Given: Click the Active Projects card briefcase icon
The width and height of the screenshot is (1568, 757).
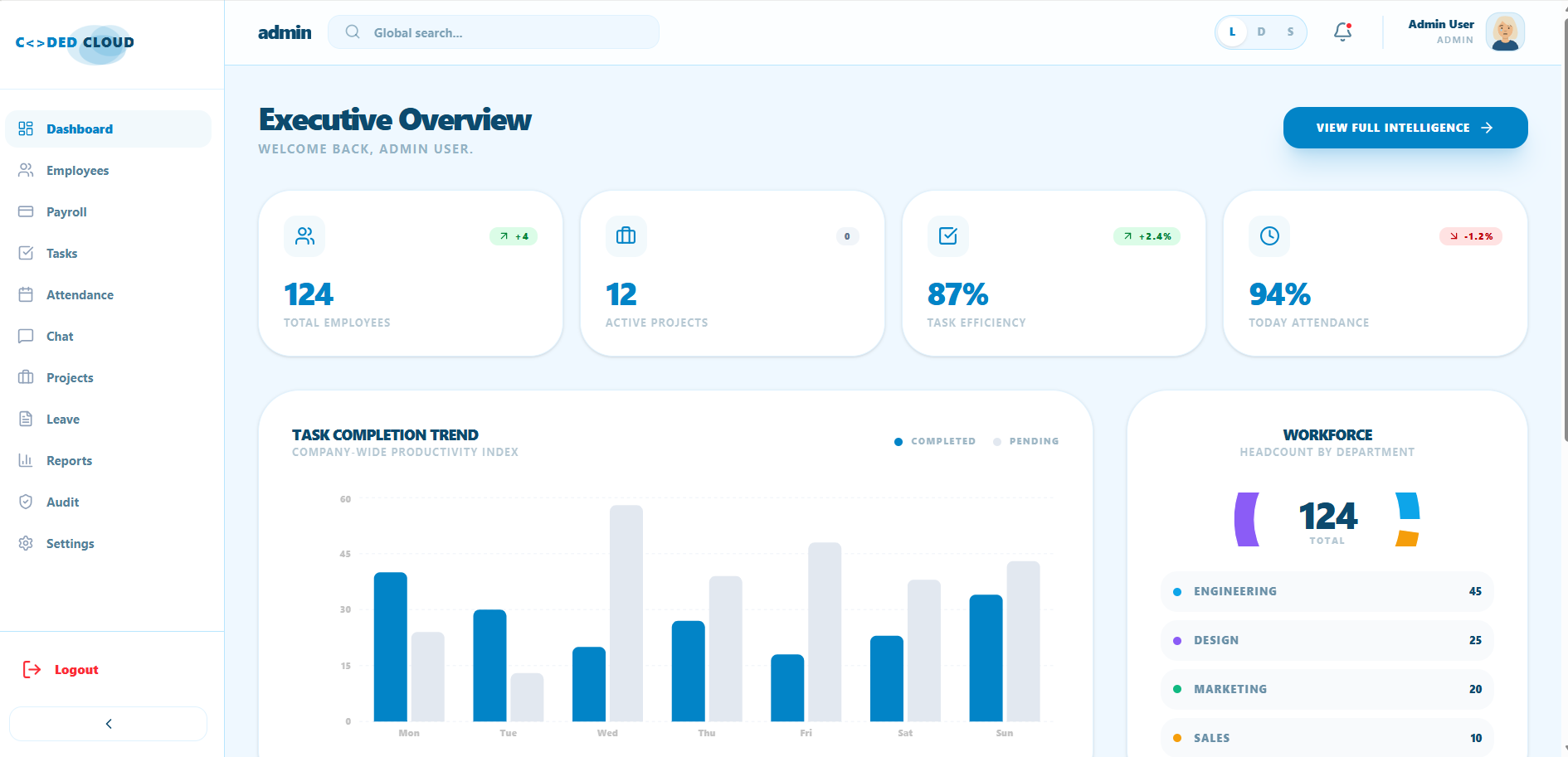Looking at the screenshot, I should click(x=626, y=236).
